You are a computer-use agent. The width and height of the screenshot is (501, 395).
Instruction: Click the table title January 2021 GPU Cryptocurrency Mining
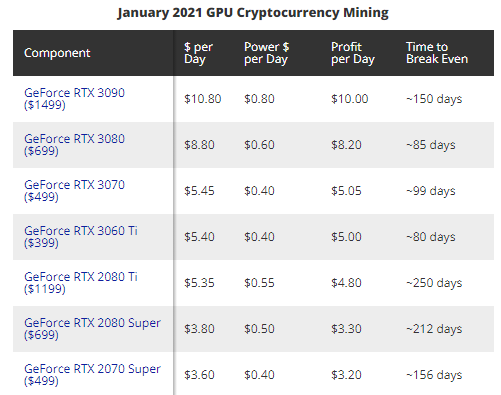point(253,13)
